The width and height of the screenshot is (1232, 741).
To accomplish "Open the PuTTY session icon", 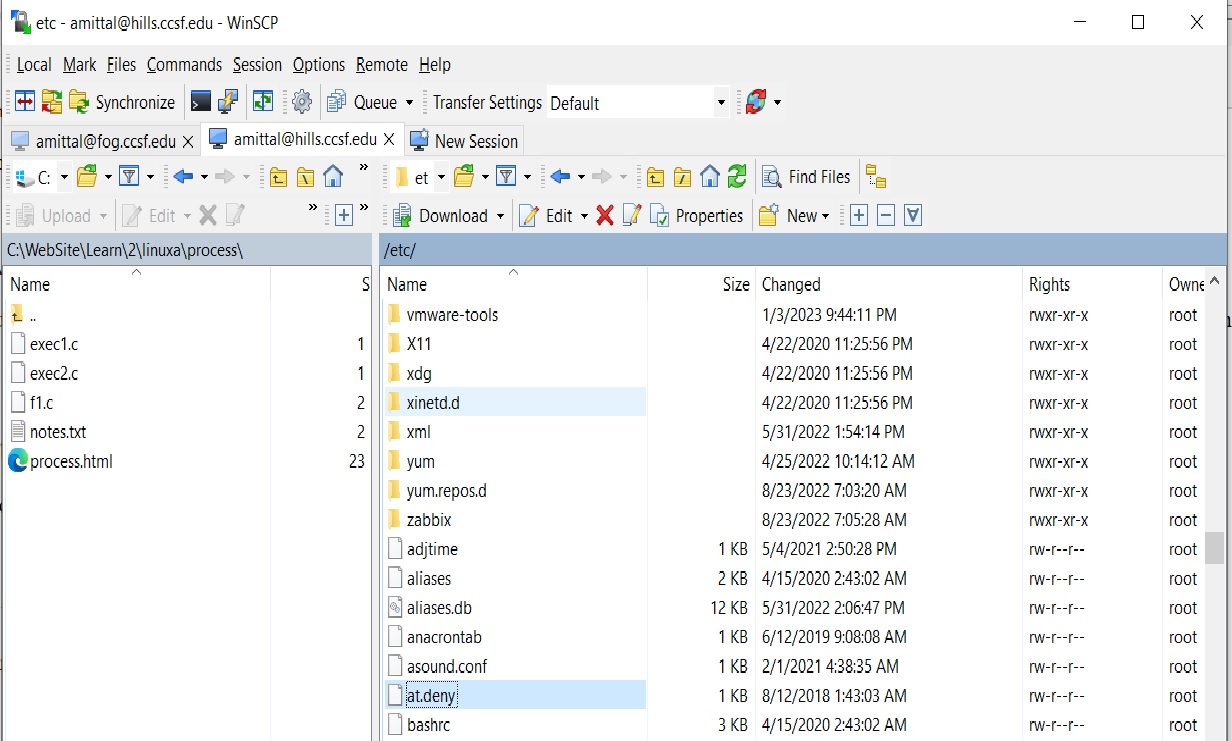I will (228, 102).
